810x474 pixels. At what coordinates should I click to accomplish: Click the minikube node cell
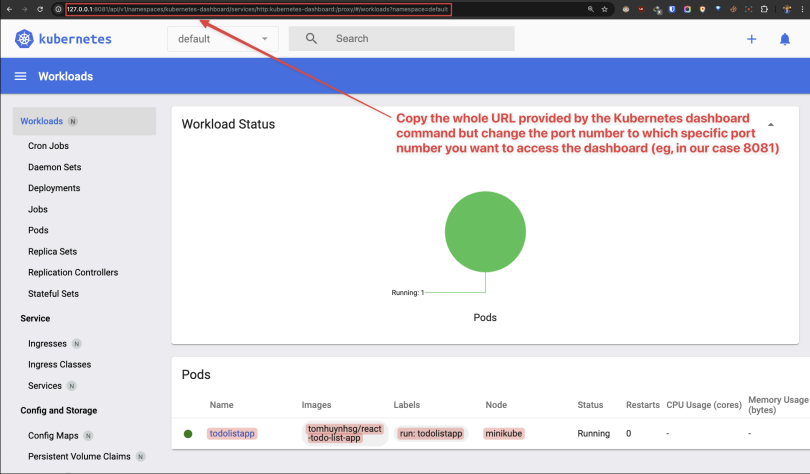point(504,434)
